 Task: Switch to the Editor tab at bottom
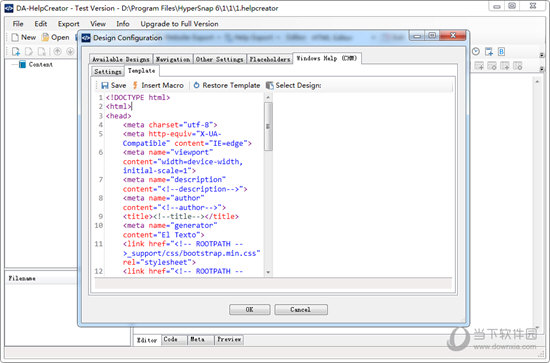point(147,340)
